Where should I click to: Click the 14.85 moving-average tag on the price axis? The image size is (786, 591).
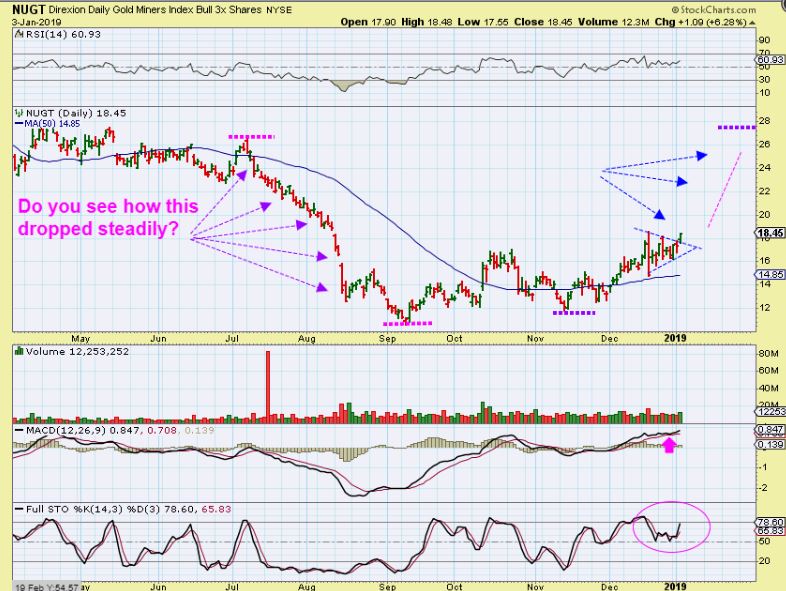tap(770, 274)
